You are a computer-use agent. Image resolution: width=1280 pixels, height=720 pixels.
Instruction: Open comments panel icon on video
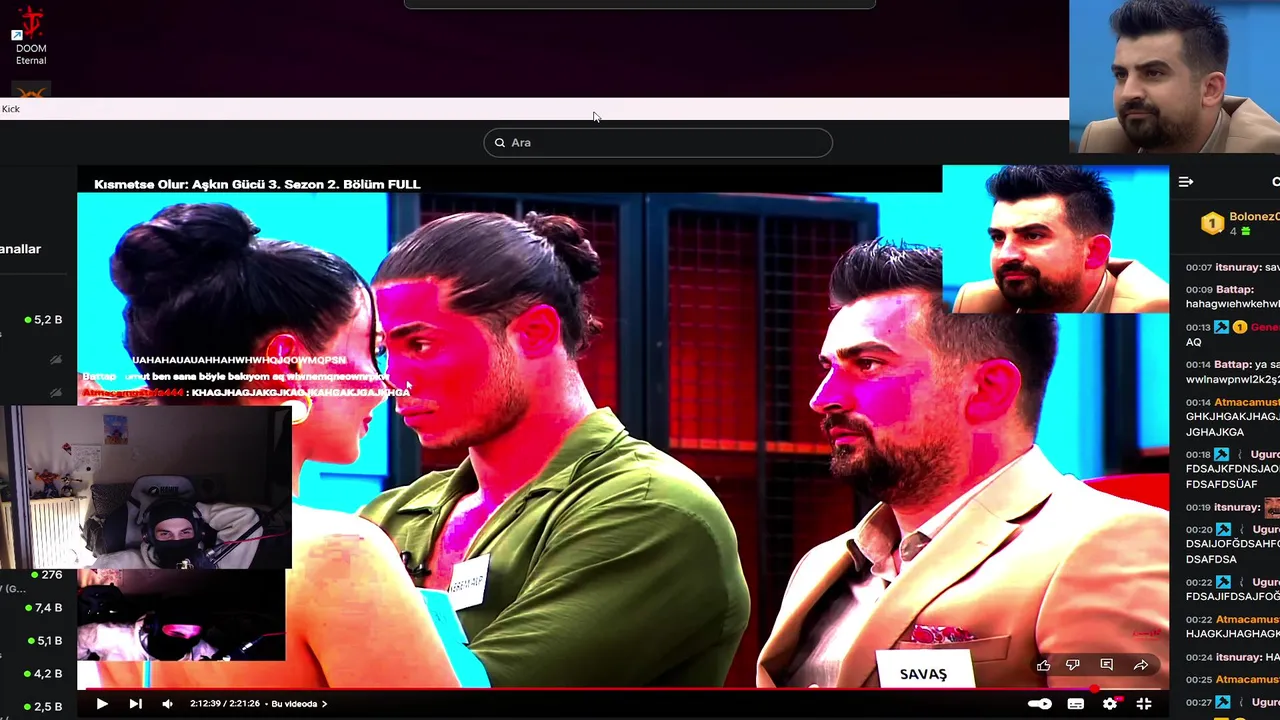[1107, 665]
